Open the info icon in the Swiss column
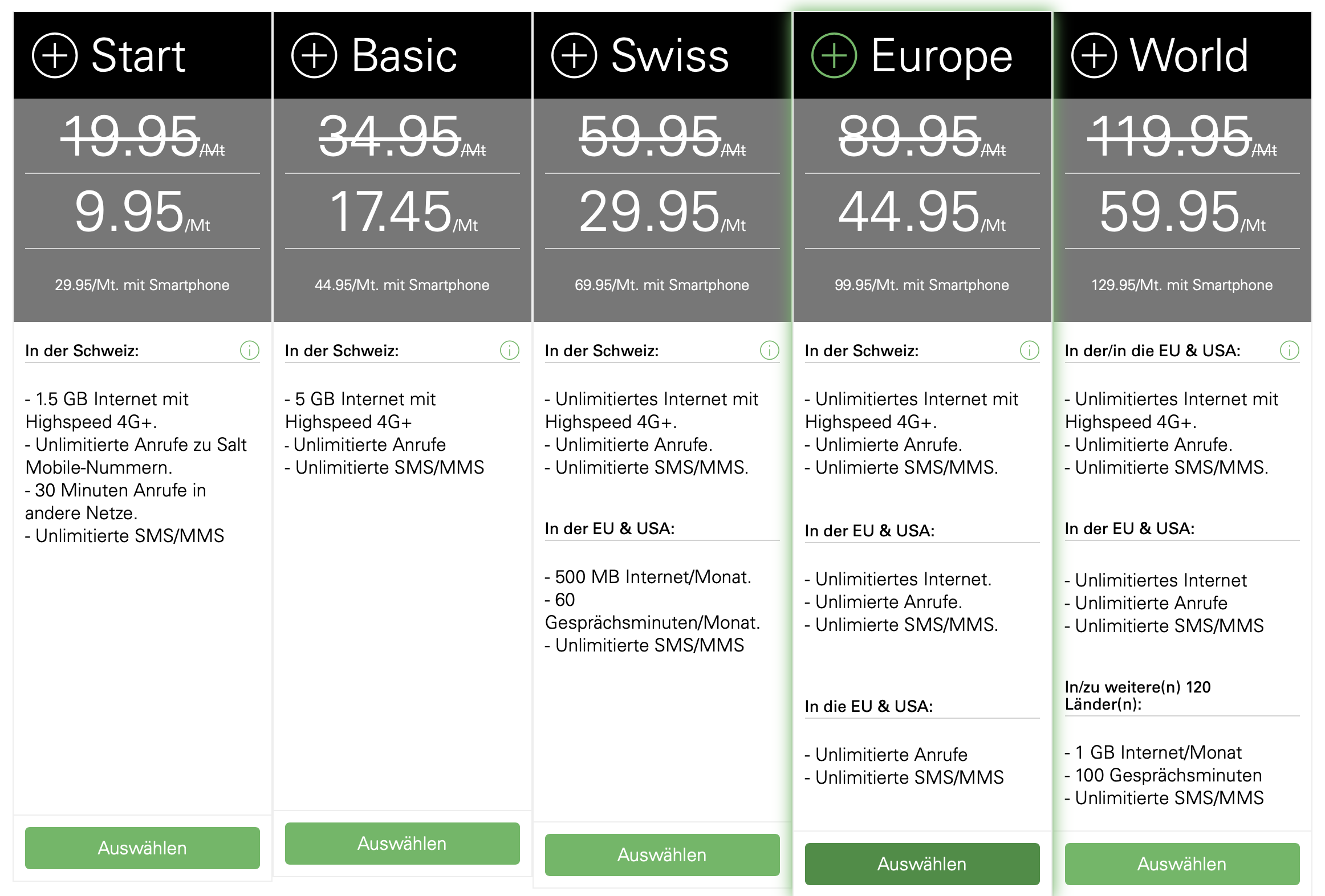 click(770, 350)
